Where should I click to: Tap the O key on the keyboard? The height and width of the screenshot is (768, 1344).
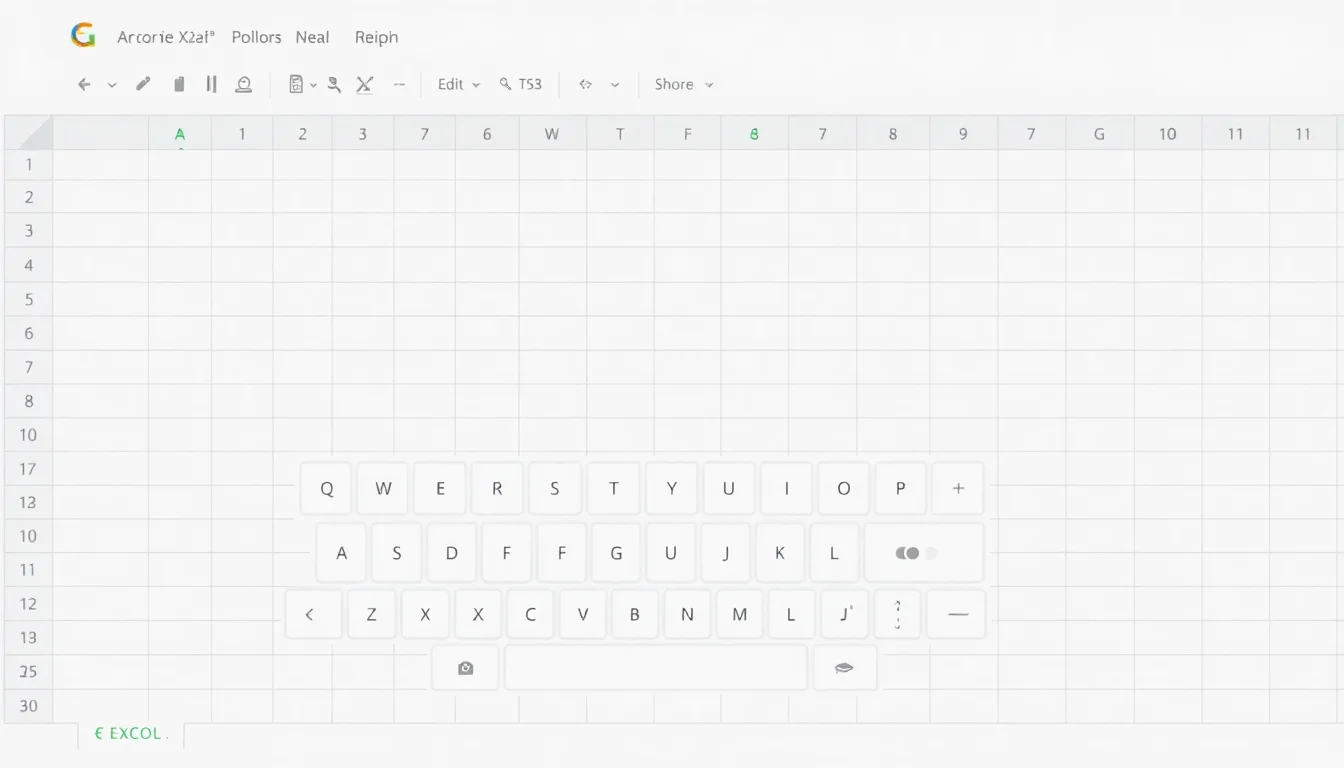tap(843, 489)
